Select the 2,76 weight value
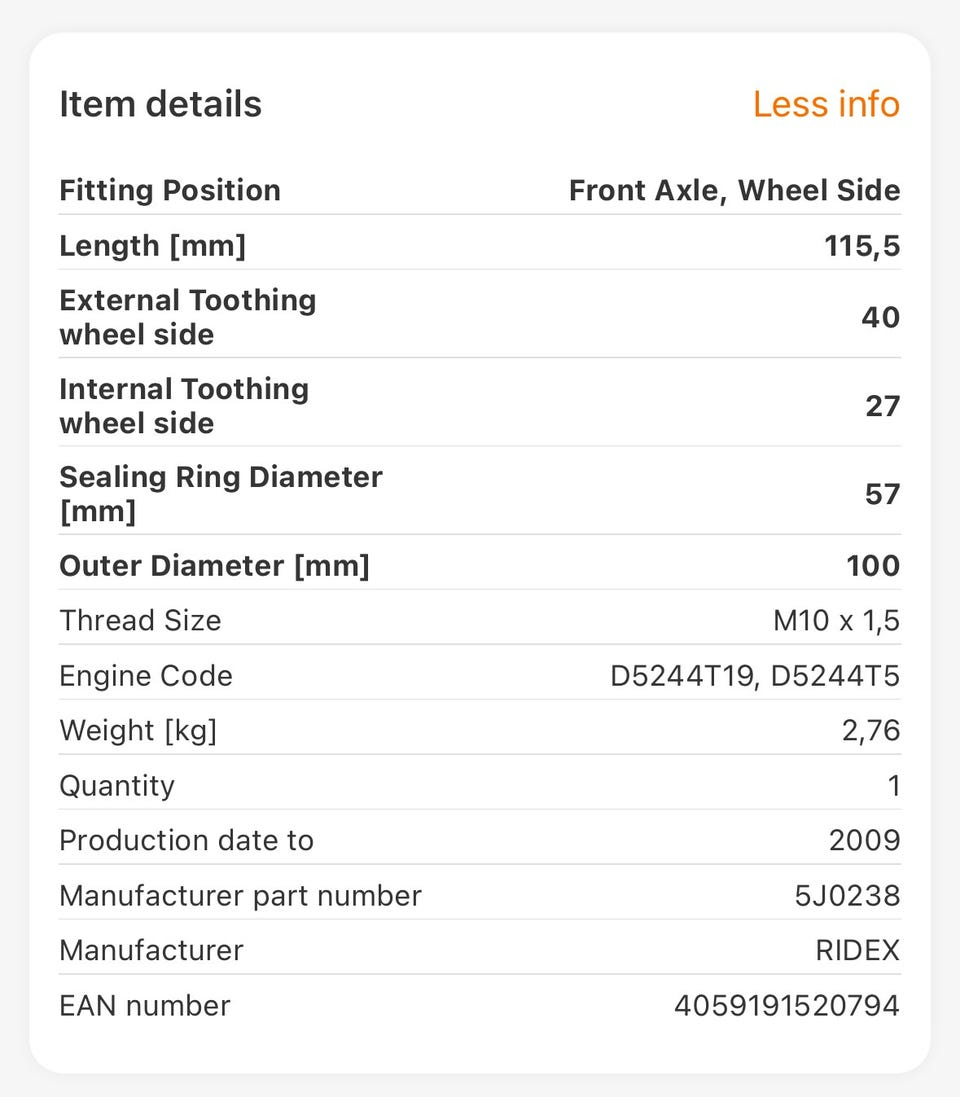Image resolution: width=960 pixels, height=1097 pixels. (x=870, y=730)
